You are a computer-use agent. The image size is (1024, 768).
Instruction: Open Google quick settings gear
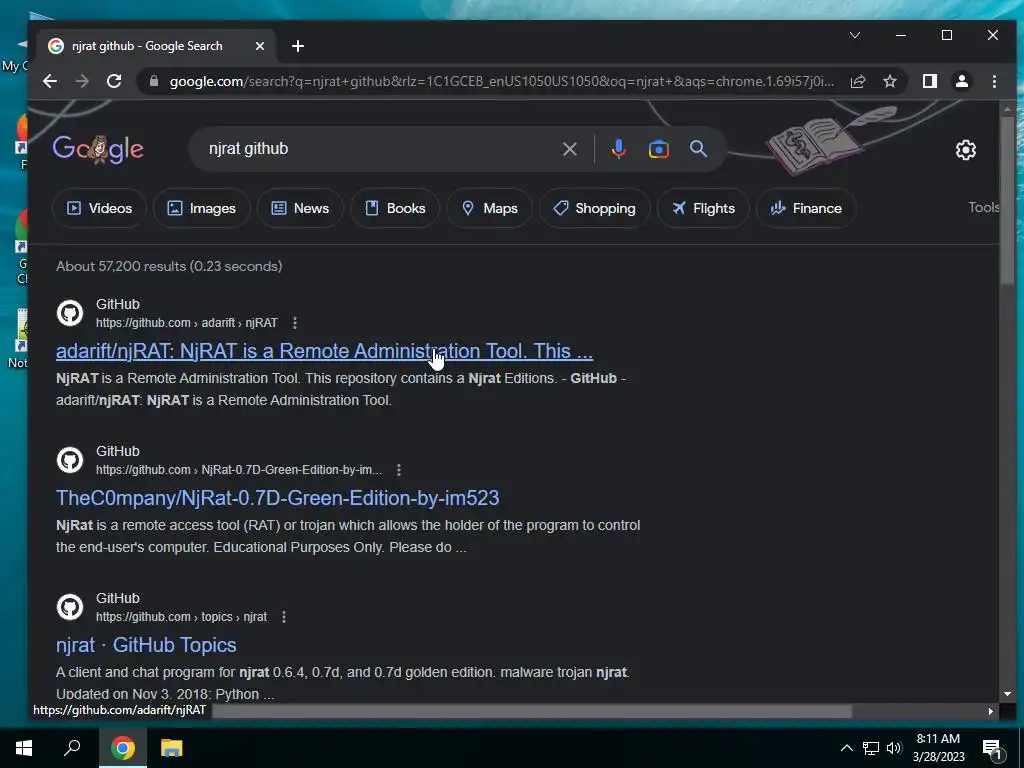coord(965,150)
